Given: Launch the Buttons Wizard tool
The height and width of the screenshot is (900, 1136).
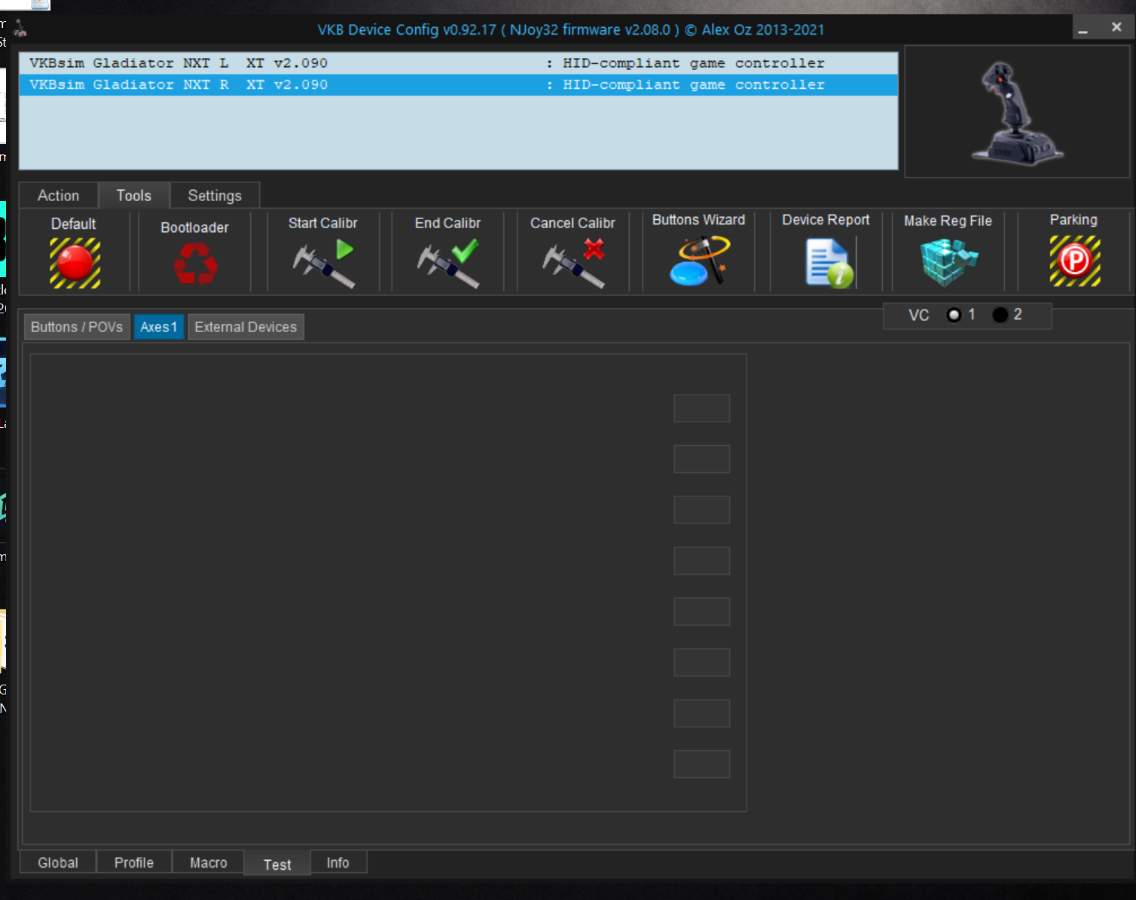Looking at the screenshot, I should pos(699,261).
